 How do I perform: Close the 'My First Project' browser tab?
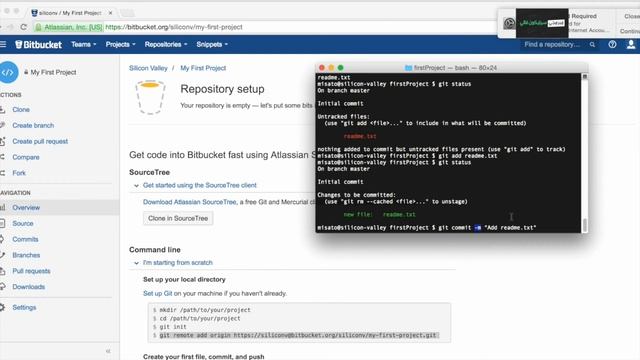point(110,13)
